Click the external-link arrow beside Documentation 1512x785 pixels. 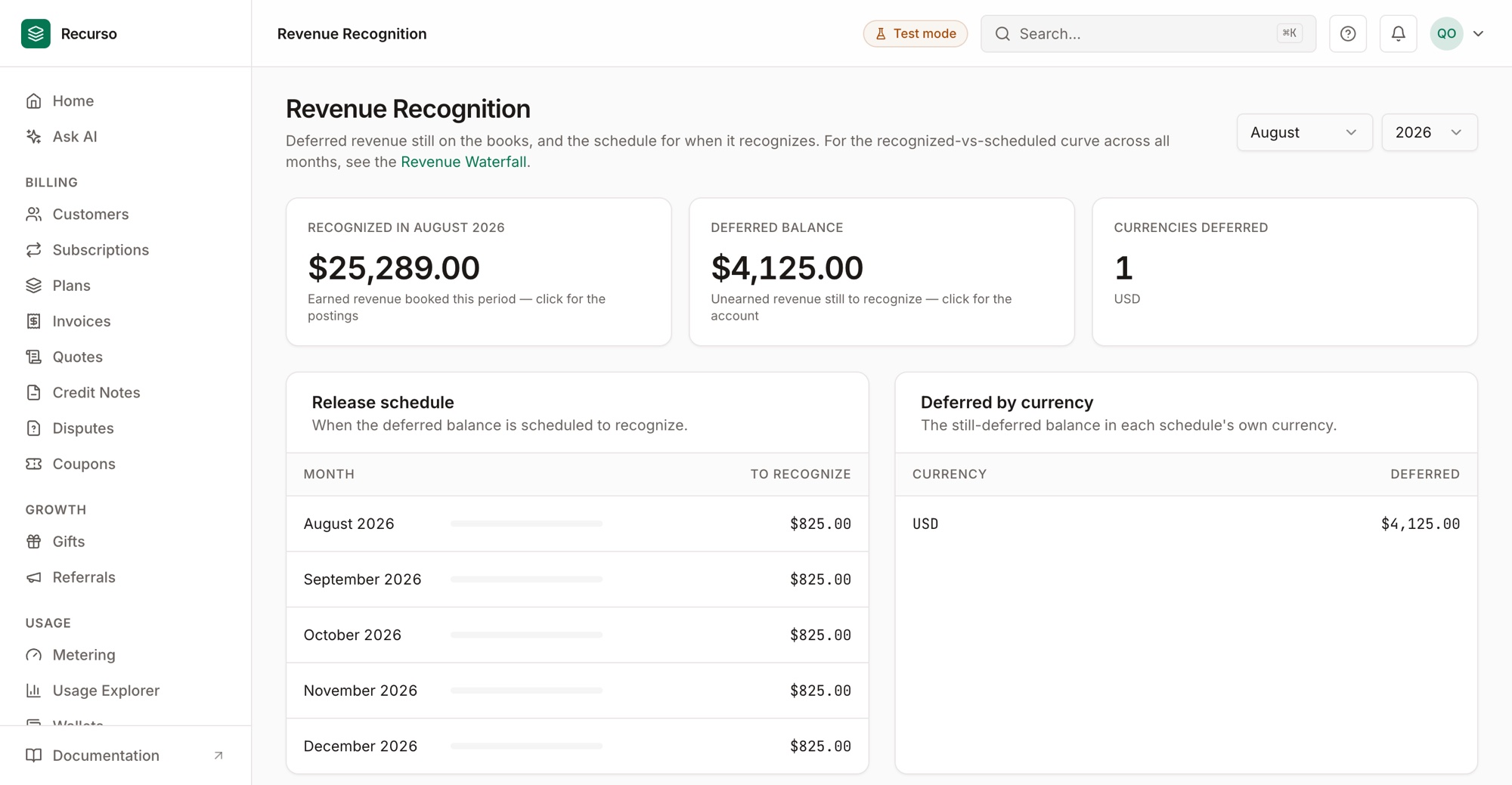(218, 756)
